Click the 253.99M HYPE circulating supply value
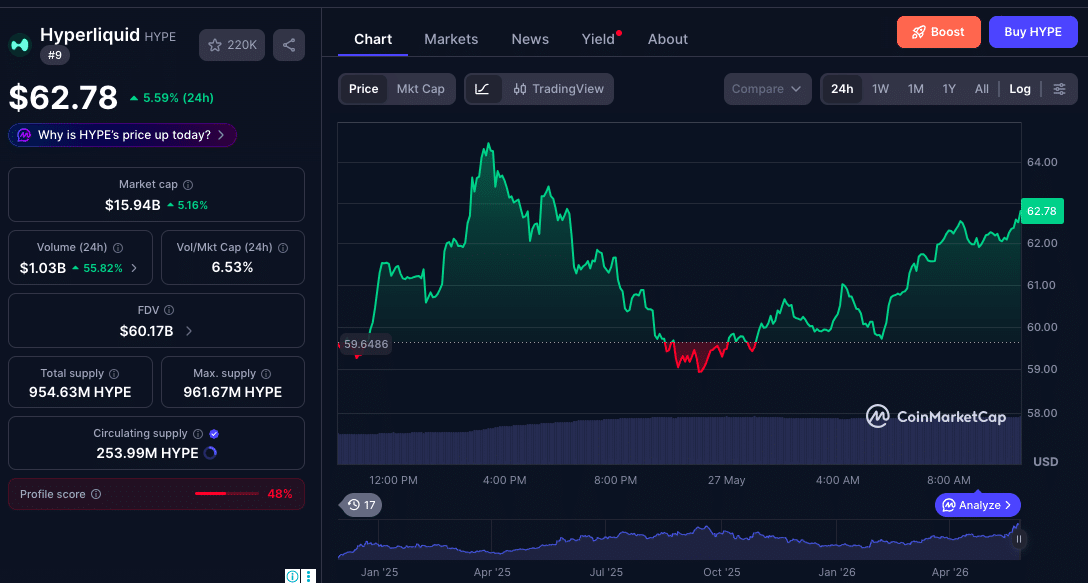The width and height of the screenshot is (1088, 583). point(147,453)
